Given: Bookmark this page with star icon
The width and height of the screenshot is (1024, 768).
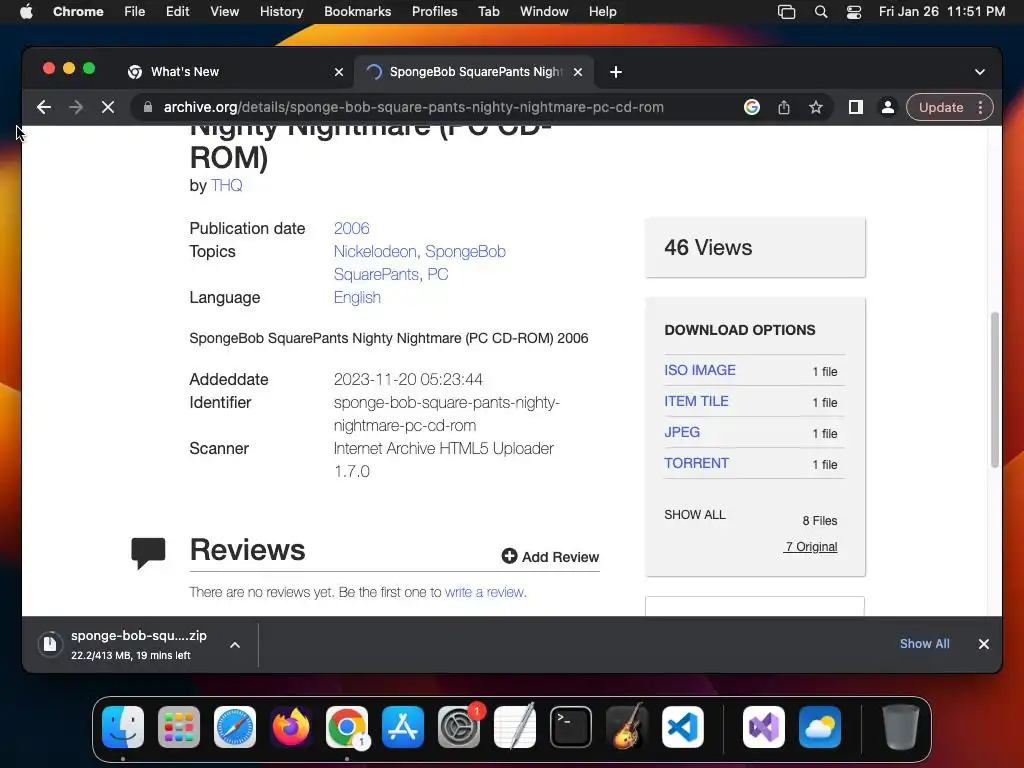Looking at the screenshot, I should 816,107.
